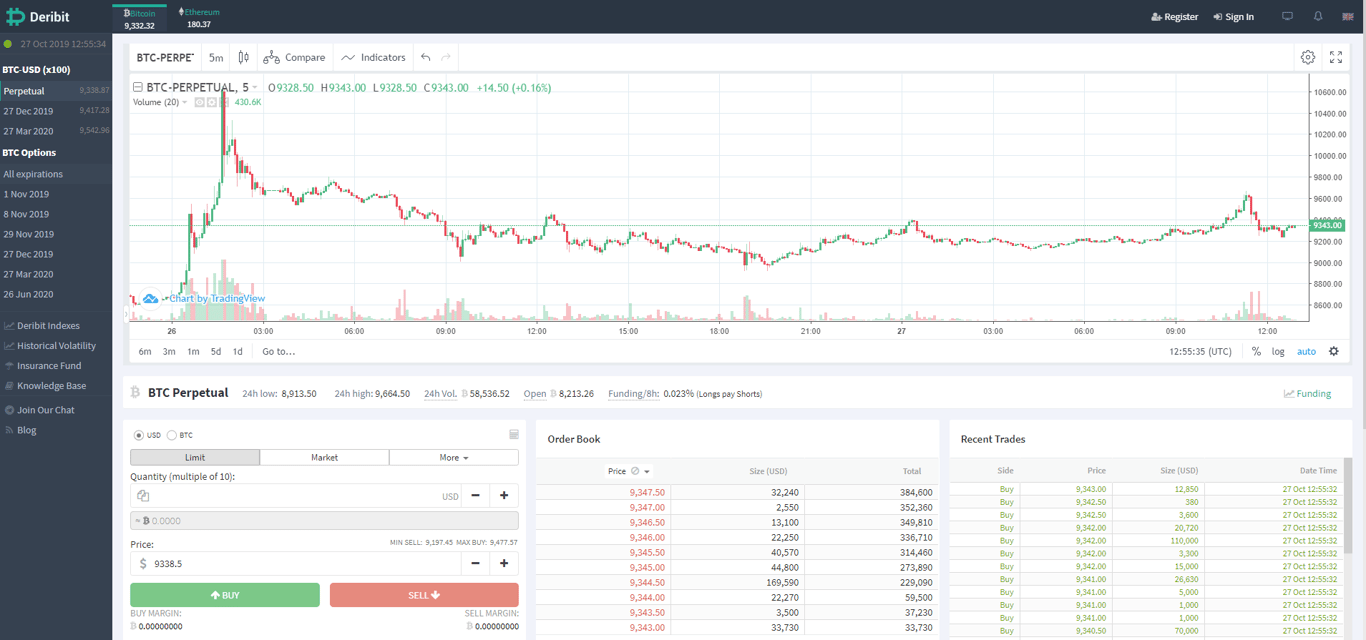Image resolution: width=1366 pixels, height=640 pixels.
Task: Open Deribit Indexes from the sidebar
Action: click(48, 325)
